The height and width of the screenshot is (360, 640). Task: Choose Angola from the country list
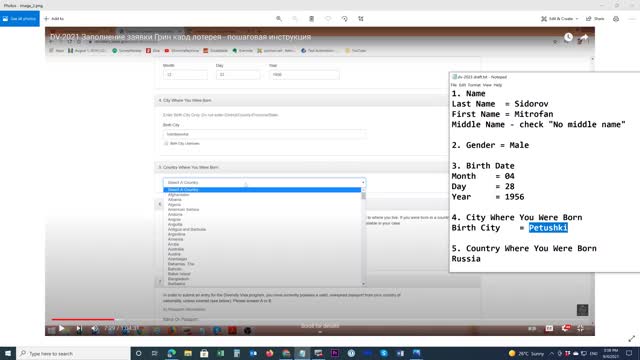[x=174, y=220]
